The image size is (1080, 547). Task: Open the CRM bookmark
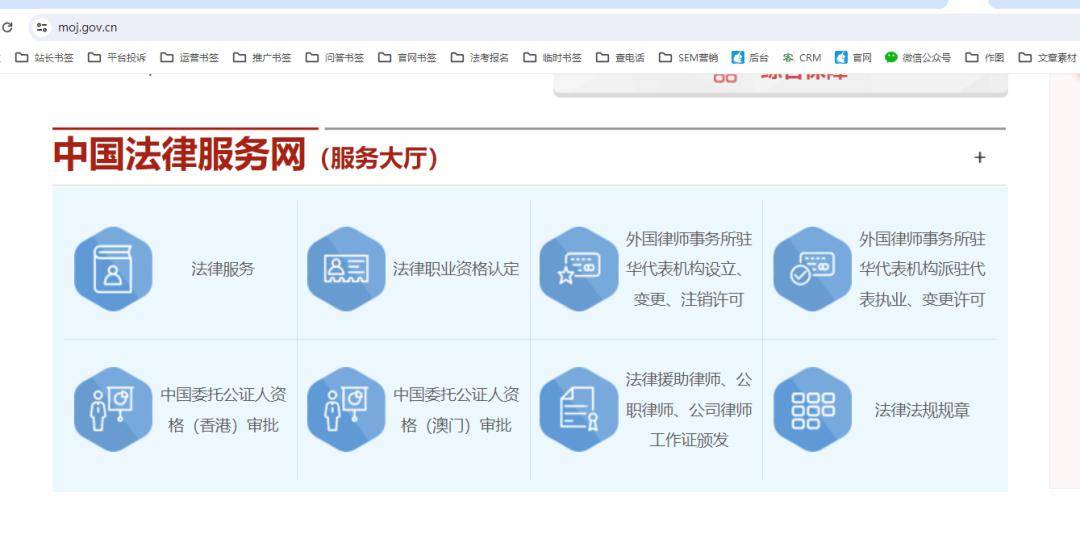coord(802,57)
